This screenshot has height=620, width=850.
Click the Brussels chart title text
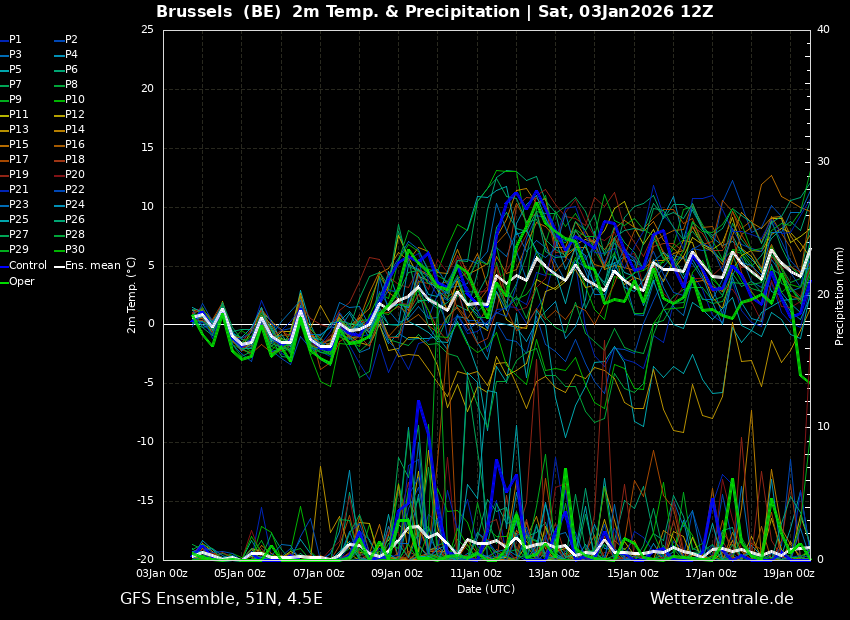[x=435, y=11]
